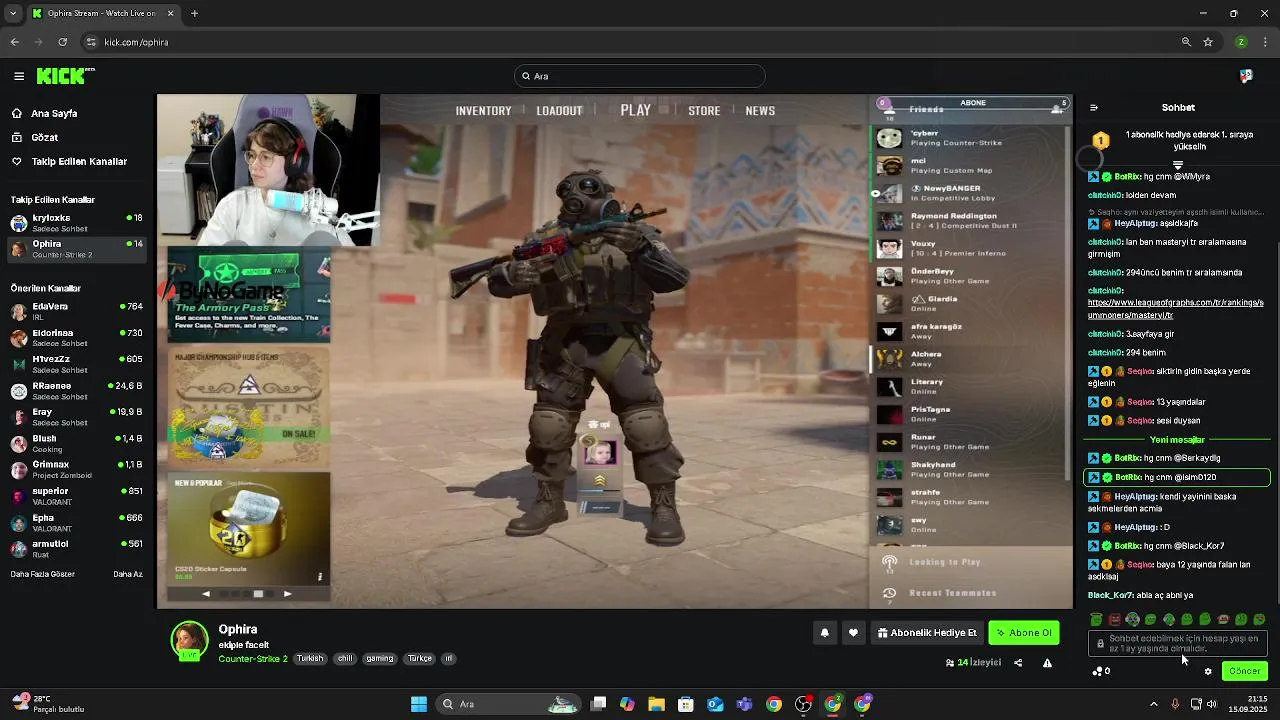Screen dimensions: 1280x720
Task: Focus the Kick 'Ara' search field
Action: [x=640, y=76]
